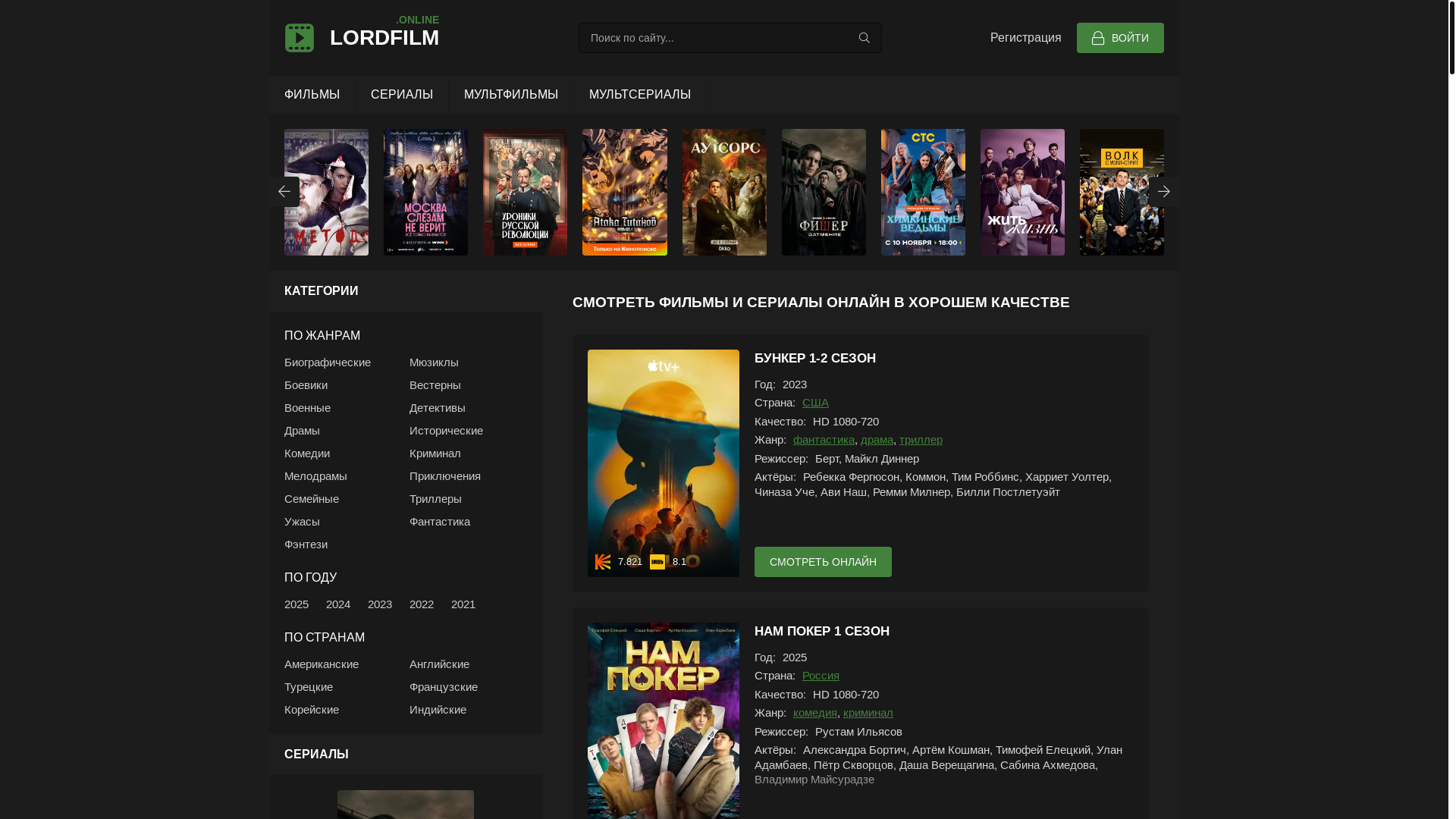Image resolution: width=1456 pixels, height=819 pixels.
Task: Open the Бункер poster image
Action: click(664, 463)
